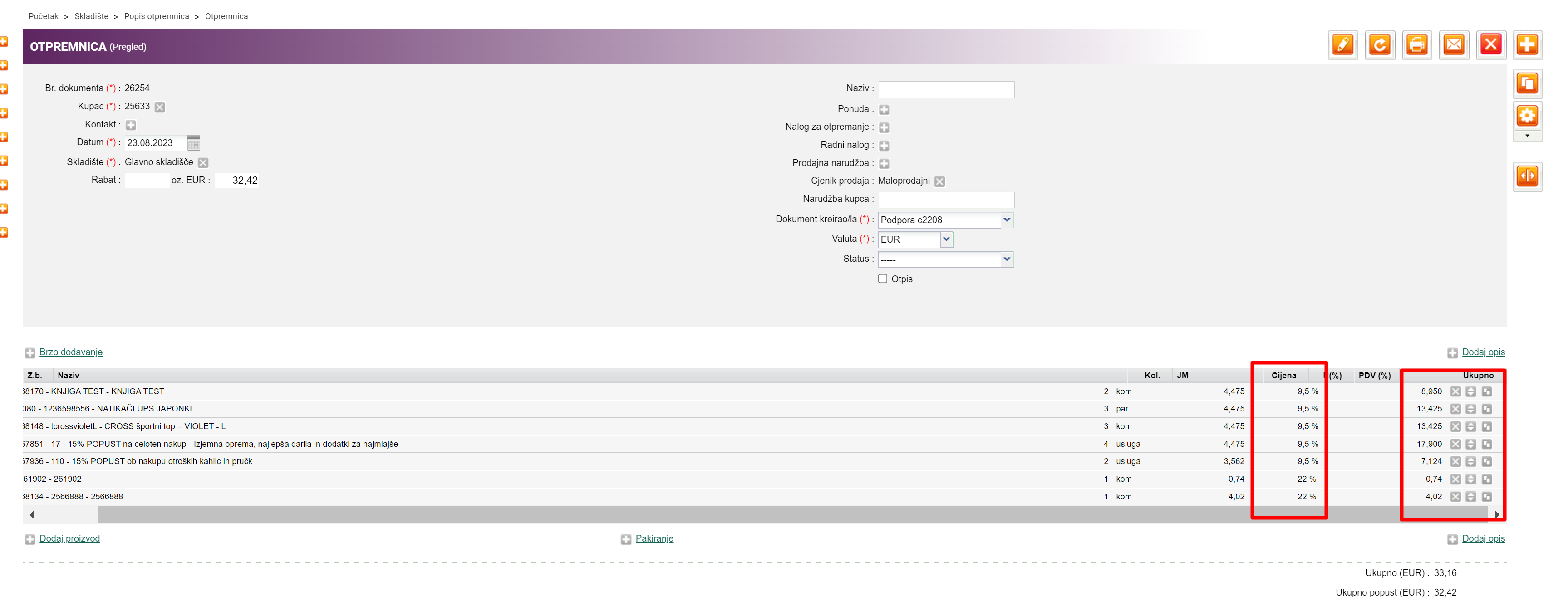The height and width of the screenshot is (606, 1568).
Task: Open the Valuta EUR dropdown
Action: pos(946,239)
